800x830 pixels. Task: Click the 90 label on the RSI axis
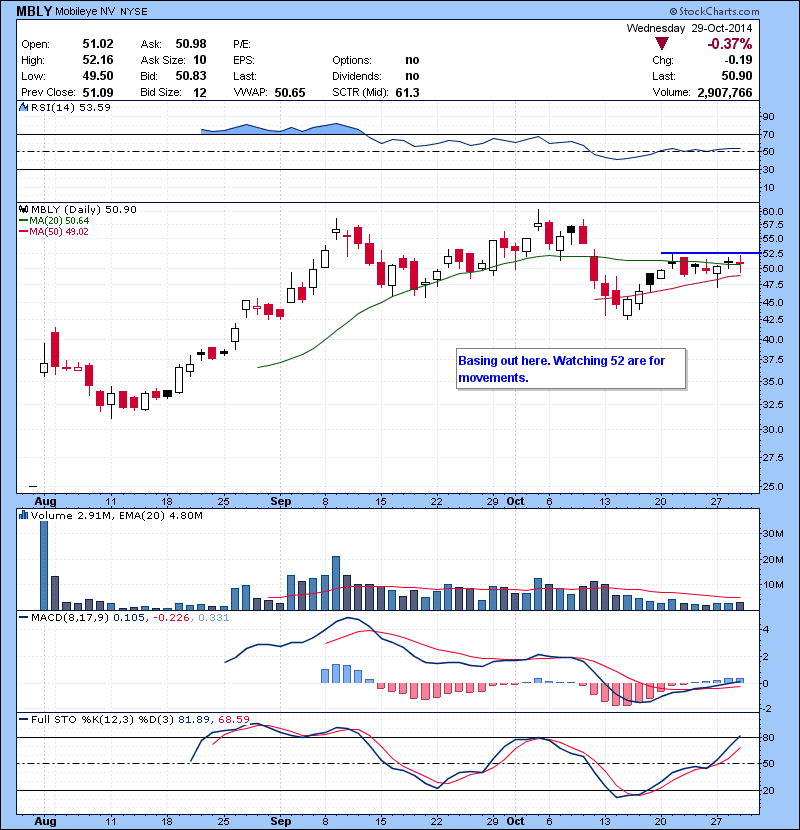(x=768, y=116)
